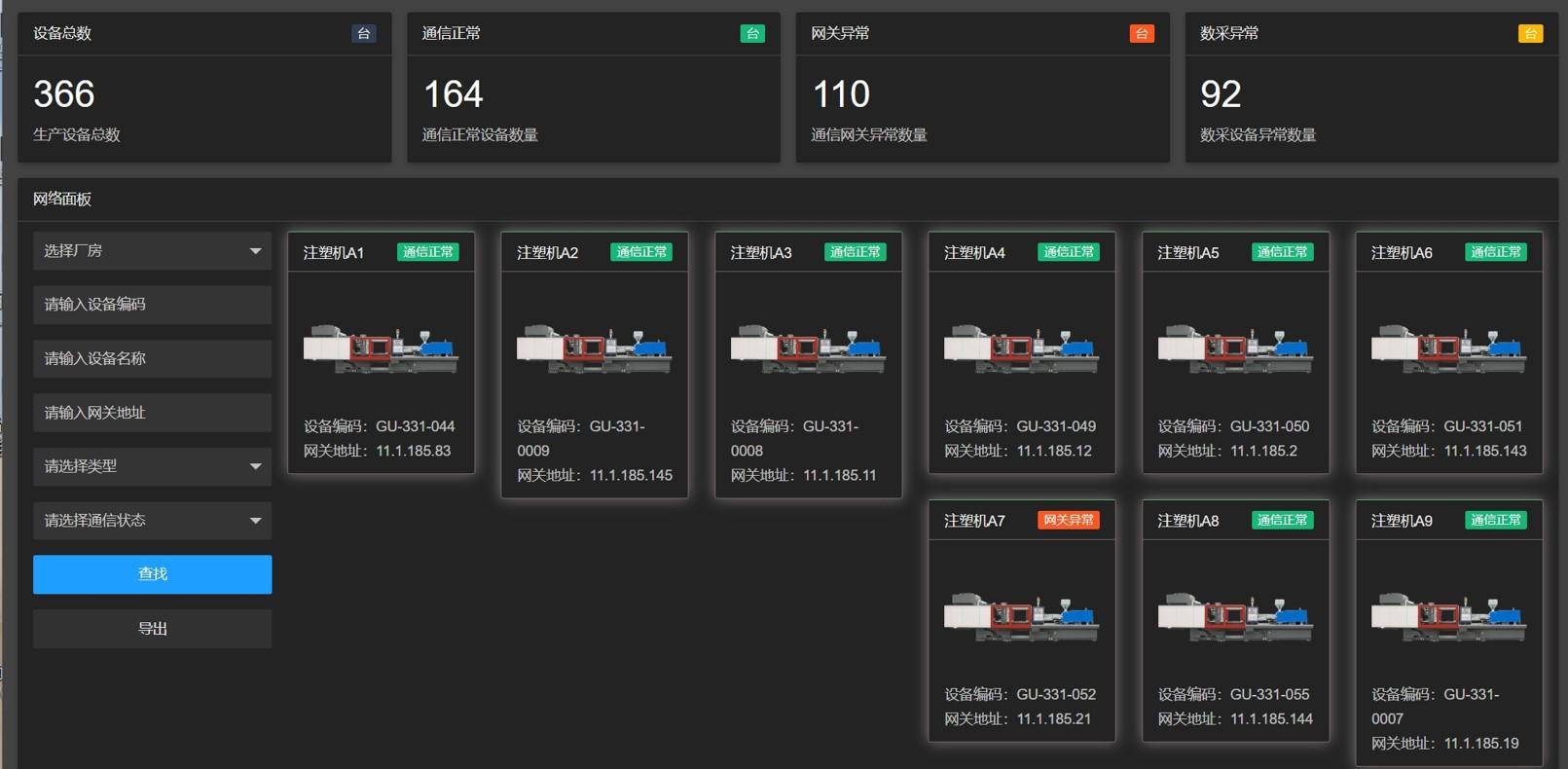Click the 通信正常 status tag on 注塑机A9
Viewport: 1568px width, 769px height.
(x=1495, y=521)
